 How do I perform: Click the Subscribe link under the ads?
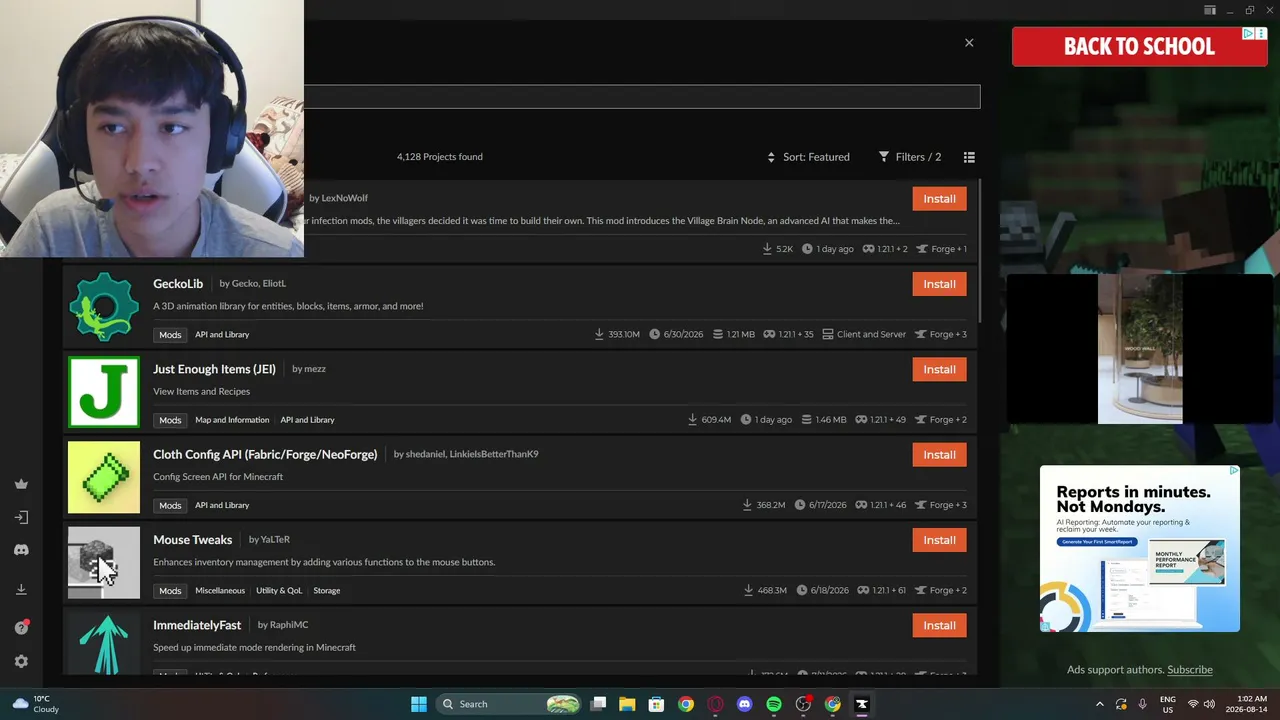point(1190,670)
